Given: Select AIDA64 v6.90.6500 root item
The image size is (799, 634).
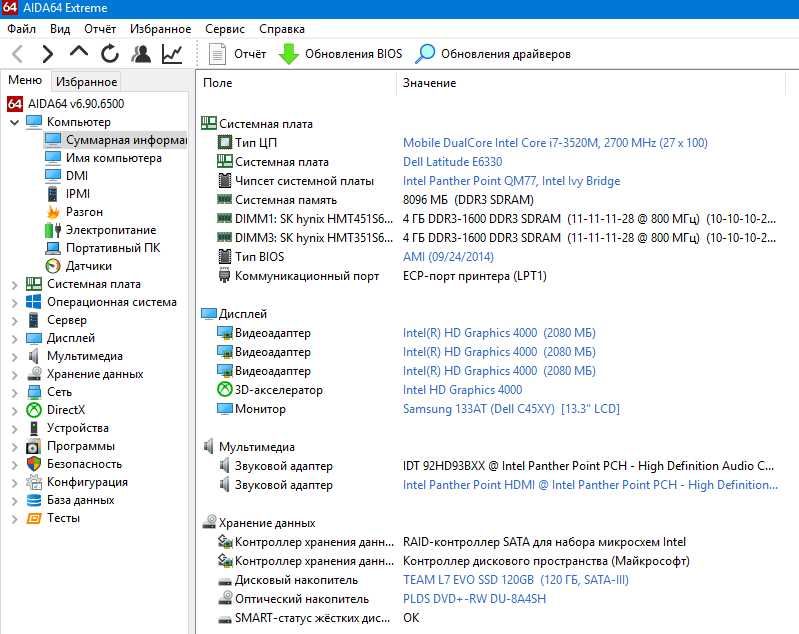Looking at the screenshot, I should (66, 104).
